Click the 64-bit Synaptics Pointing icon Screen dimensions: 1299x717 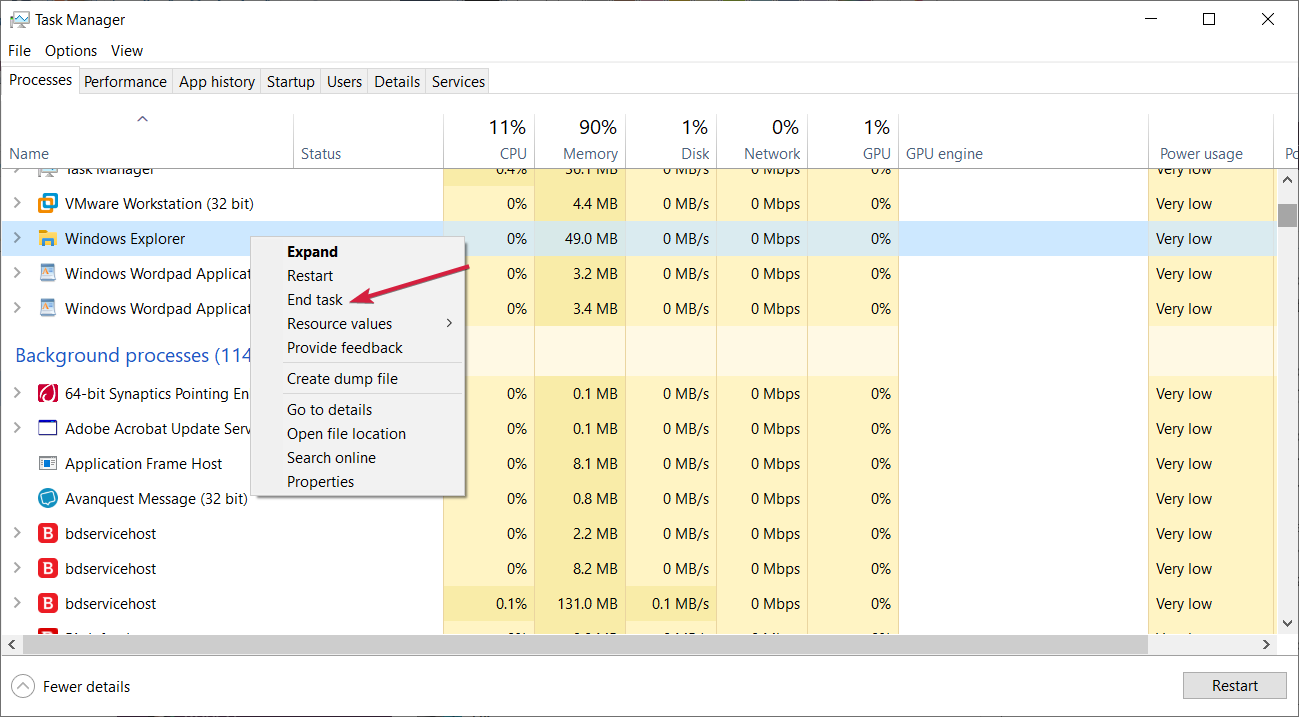coord(47,394)
